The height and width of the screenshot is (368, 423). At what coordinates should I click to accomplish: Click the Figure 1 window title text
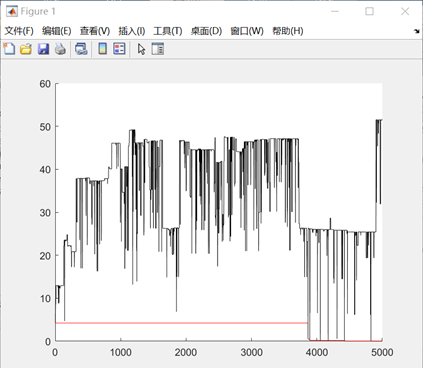pyautogui.click(x=38, y=11)
